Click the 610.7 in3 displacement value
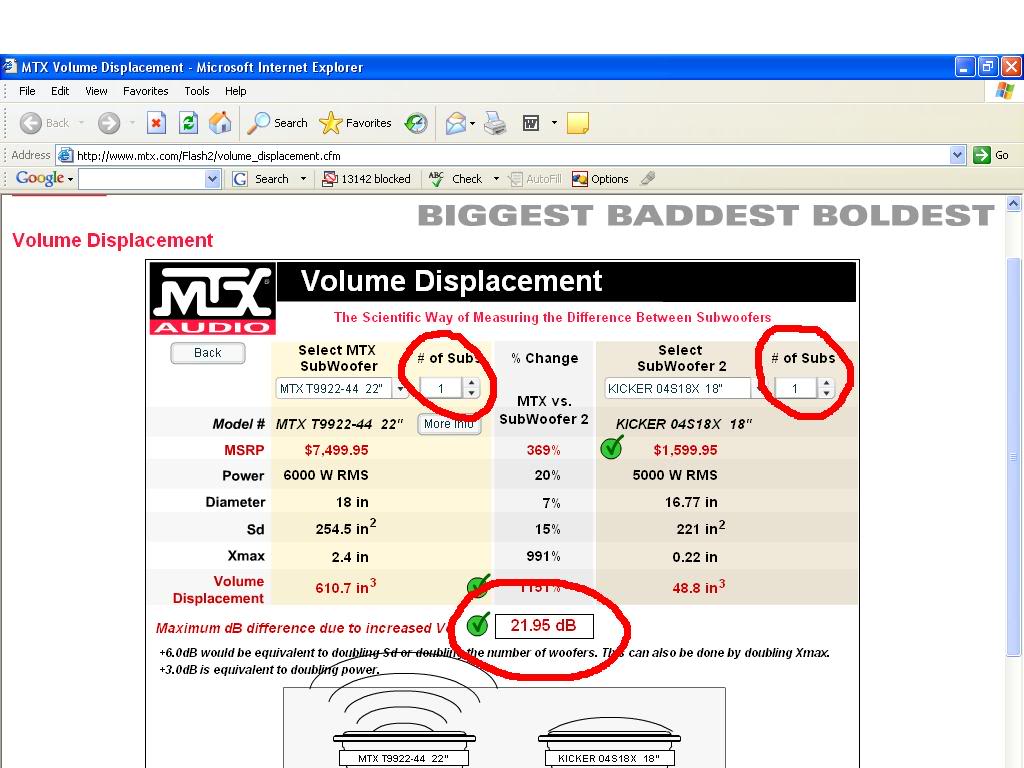1024x768 pixels. click(x=345, y=586)
